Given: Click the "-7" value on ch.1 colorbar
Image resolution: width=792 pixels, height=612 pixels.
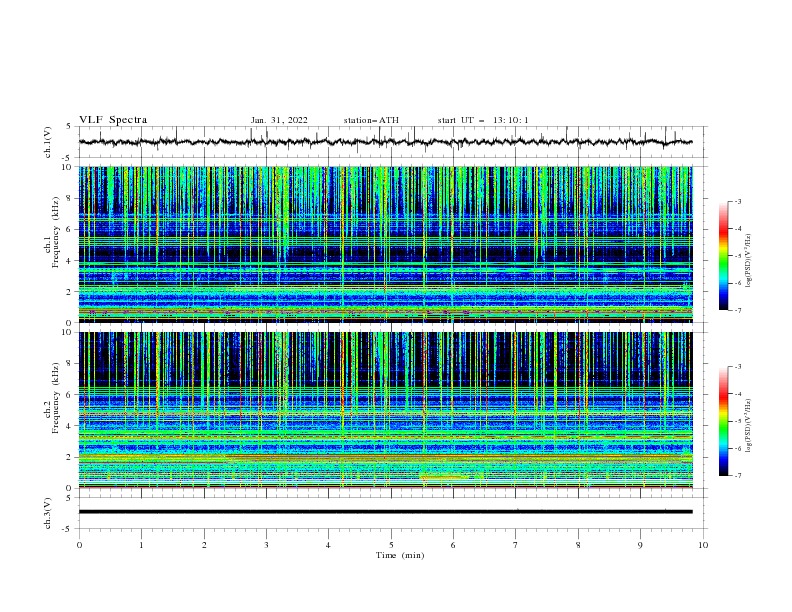Looking at the screenshot, I should coord(737,310).
